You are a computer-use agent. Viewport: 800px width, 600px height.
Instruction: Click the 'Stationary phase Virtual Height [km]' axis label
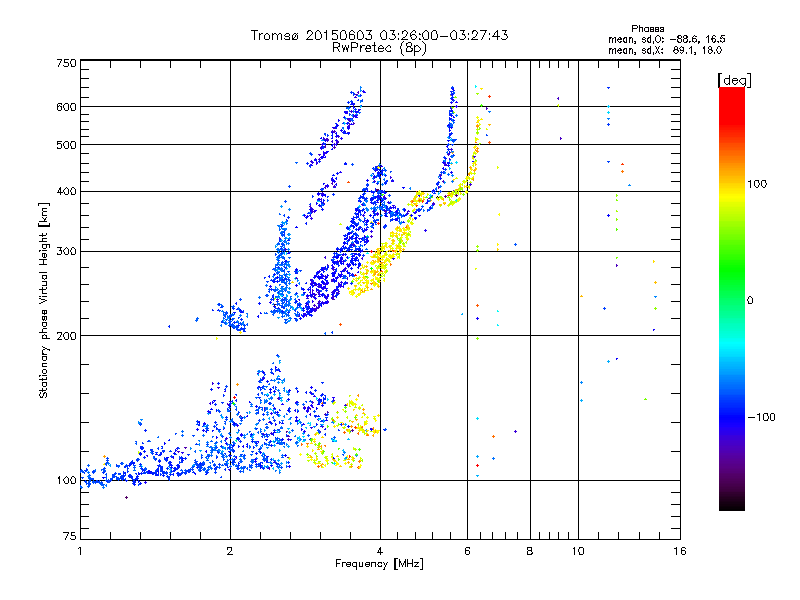click(x=44, y=301)
